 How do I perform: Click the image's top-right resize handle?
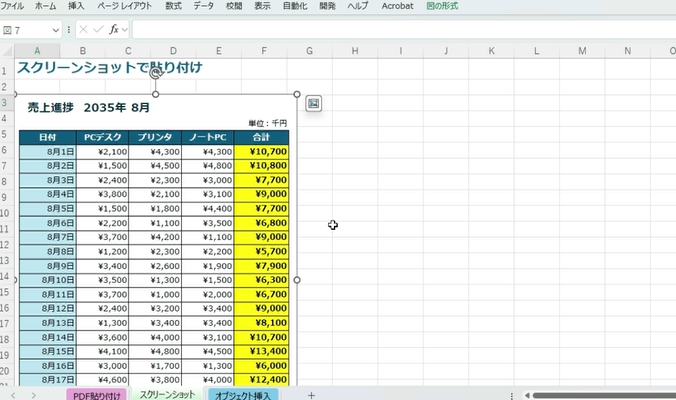pos(297,94)
